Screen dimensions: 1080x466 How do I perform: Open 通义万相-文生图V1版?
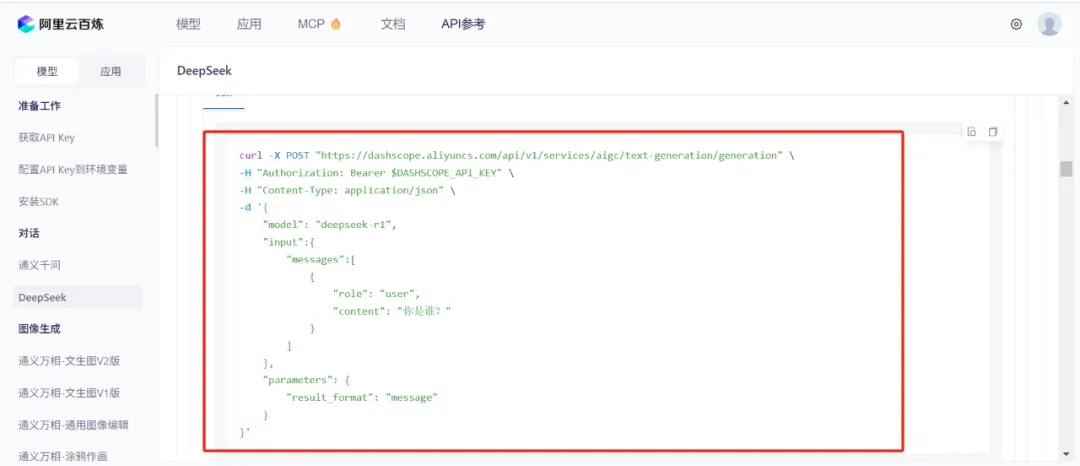point(70,393)
